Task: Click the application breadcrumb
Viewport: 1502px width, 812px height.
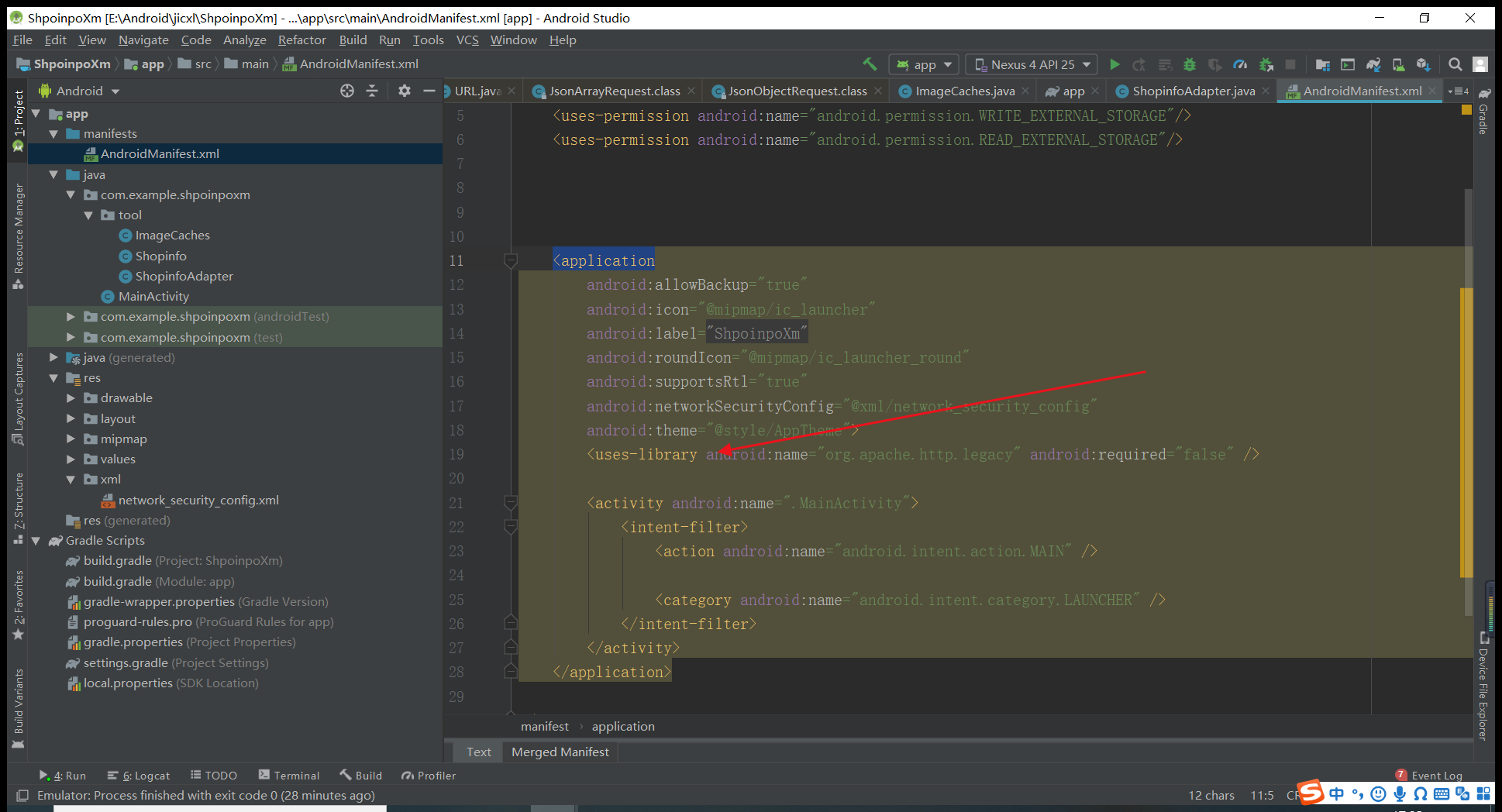Action: coord(623,727)
